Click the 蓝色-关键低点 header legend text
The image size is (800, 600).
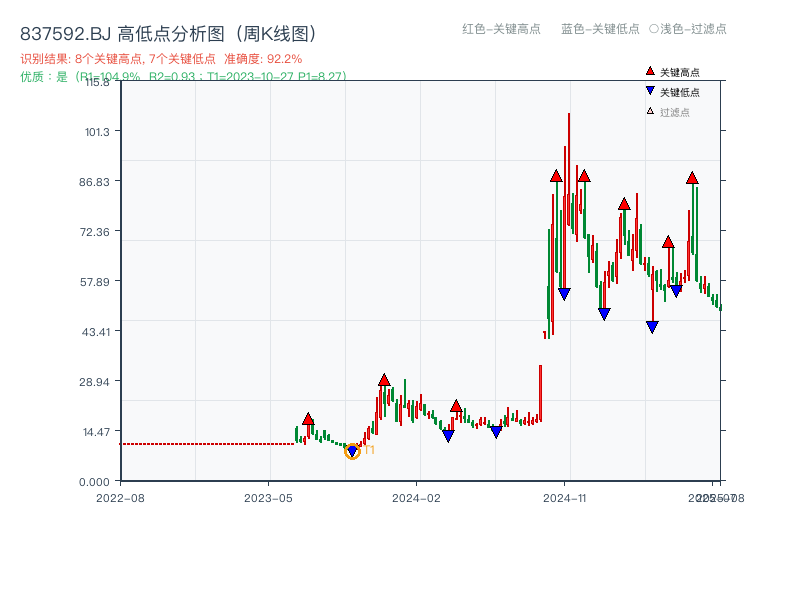[x=600, y=29]
